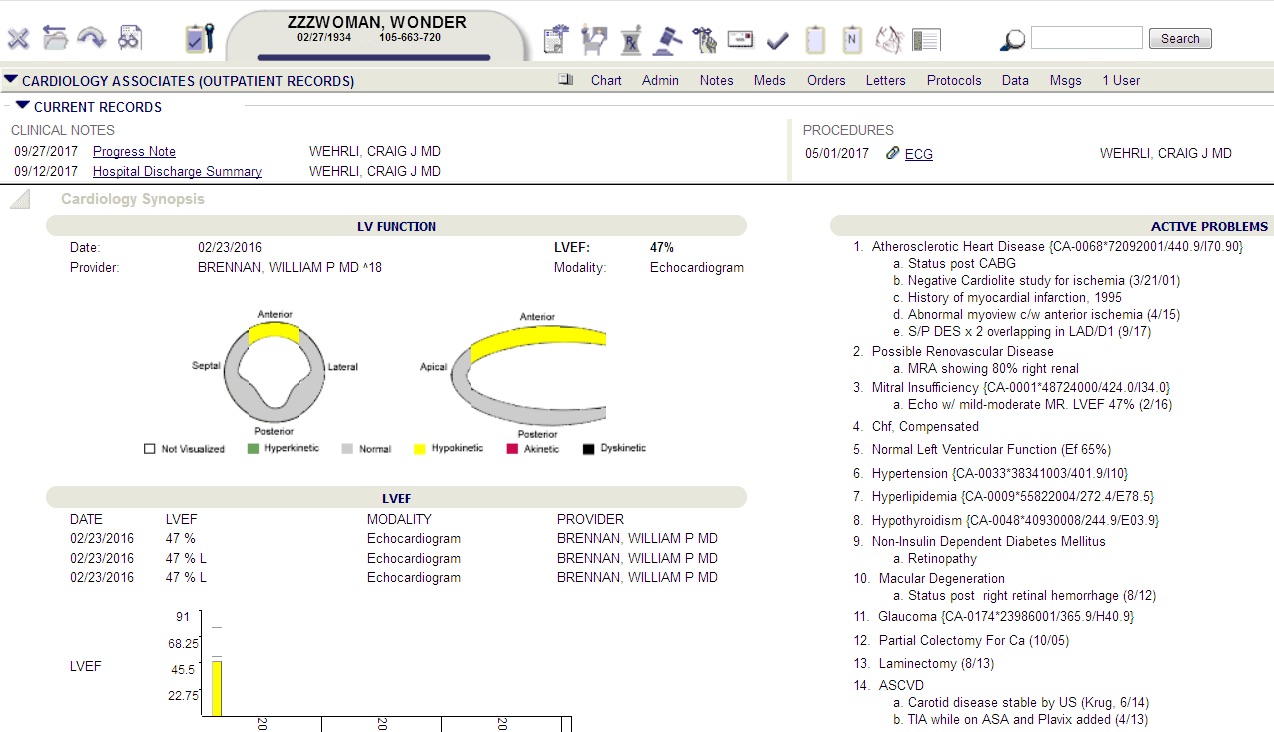Image resolution: width=1274 pixels, height=732 pixels.
Task: Open the ECG procedure link
Action: pyautogui.click(x=918, y=154)
